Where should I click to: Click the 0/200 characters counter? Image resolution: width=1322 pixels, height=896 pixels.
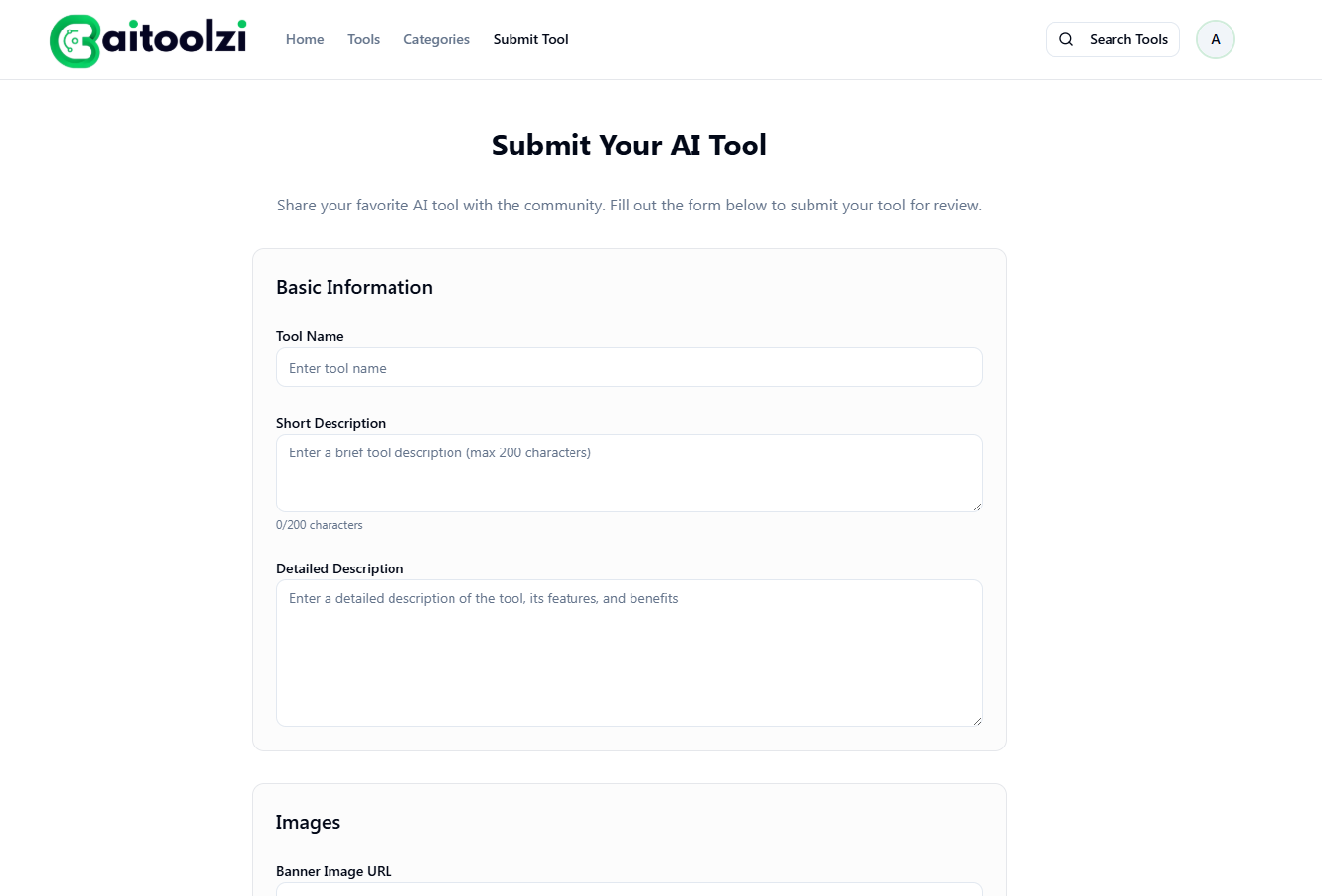320,524
